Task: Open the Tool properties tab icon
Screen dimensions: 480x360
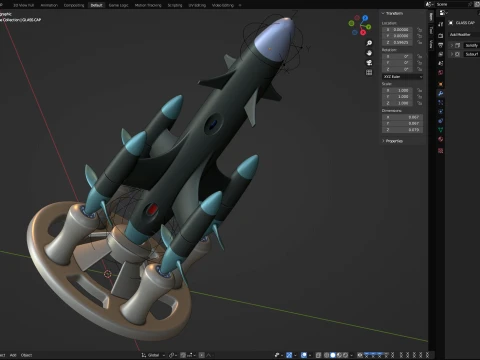Action: tap(441, 24)
